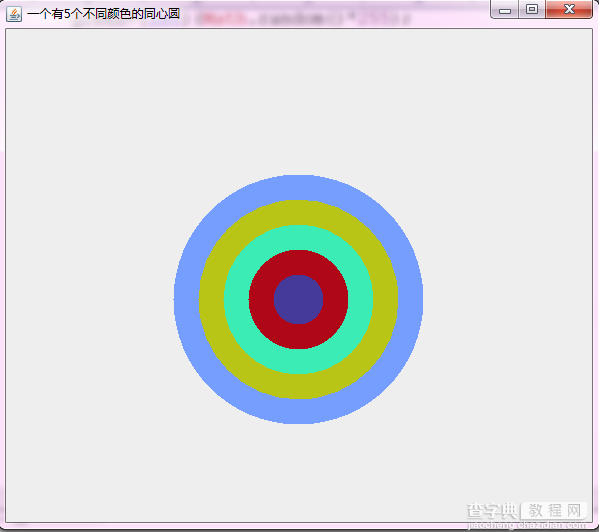The image size is (599, 532).
Task: Click the 教程网 watermark box
Action: [554, 511]
